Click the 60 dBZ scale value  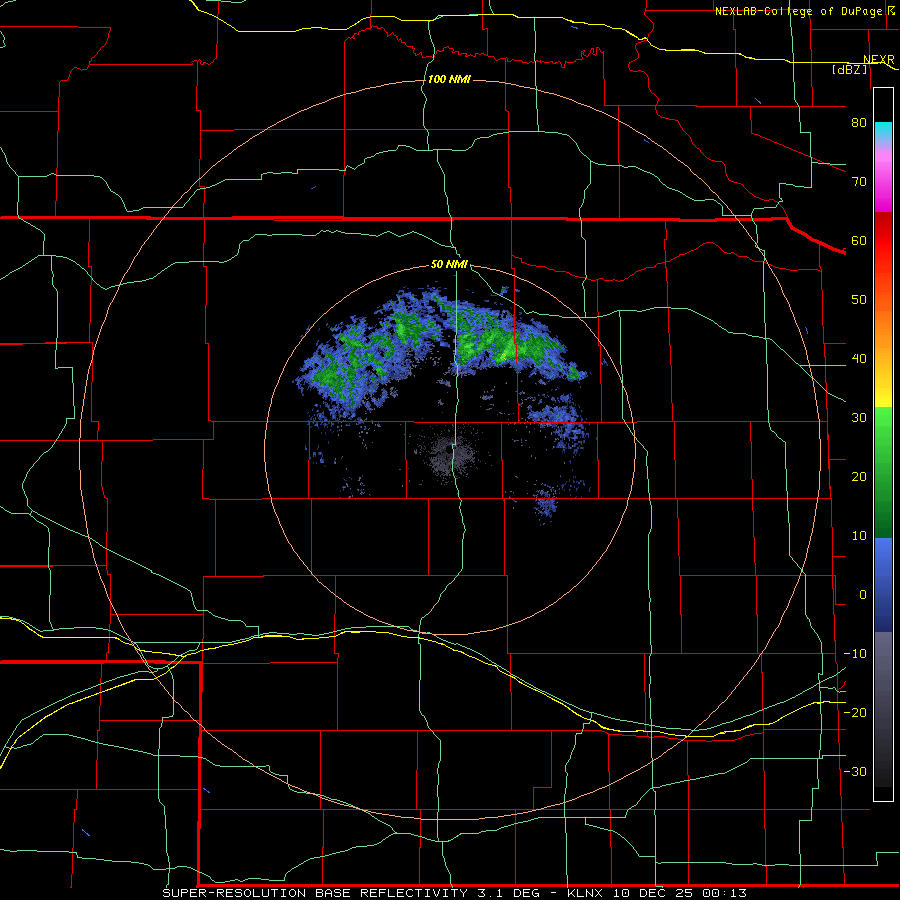[x=859, y=240]
